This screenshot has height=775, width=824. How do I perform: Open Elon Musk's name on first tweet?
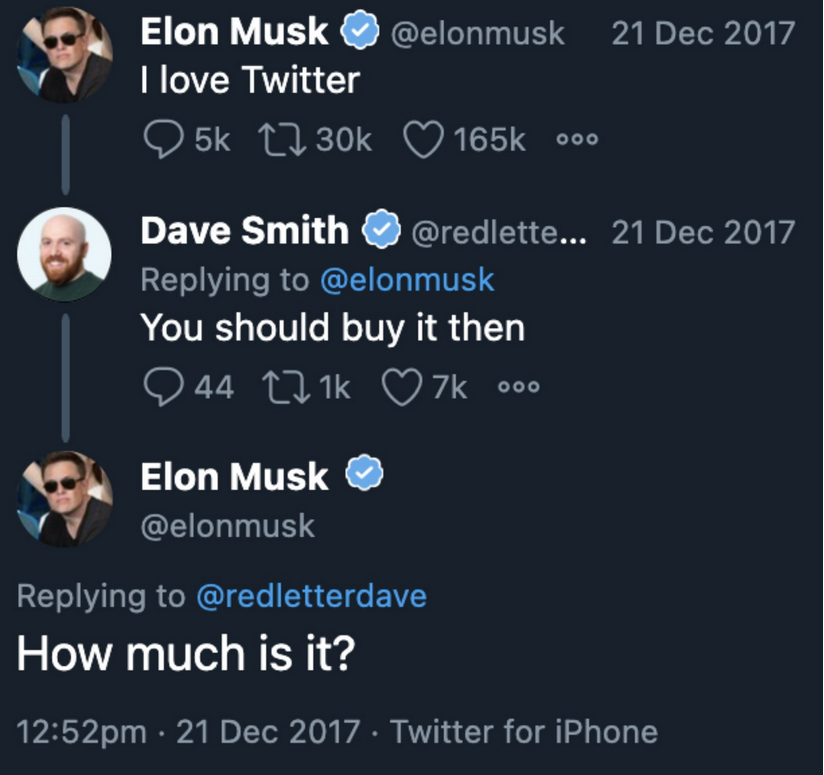[x=234, y=32]
